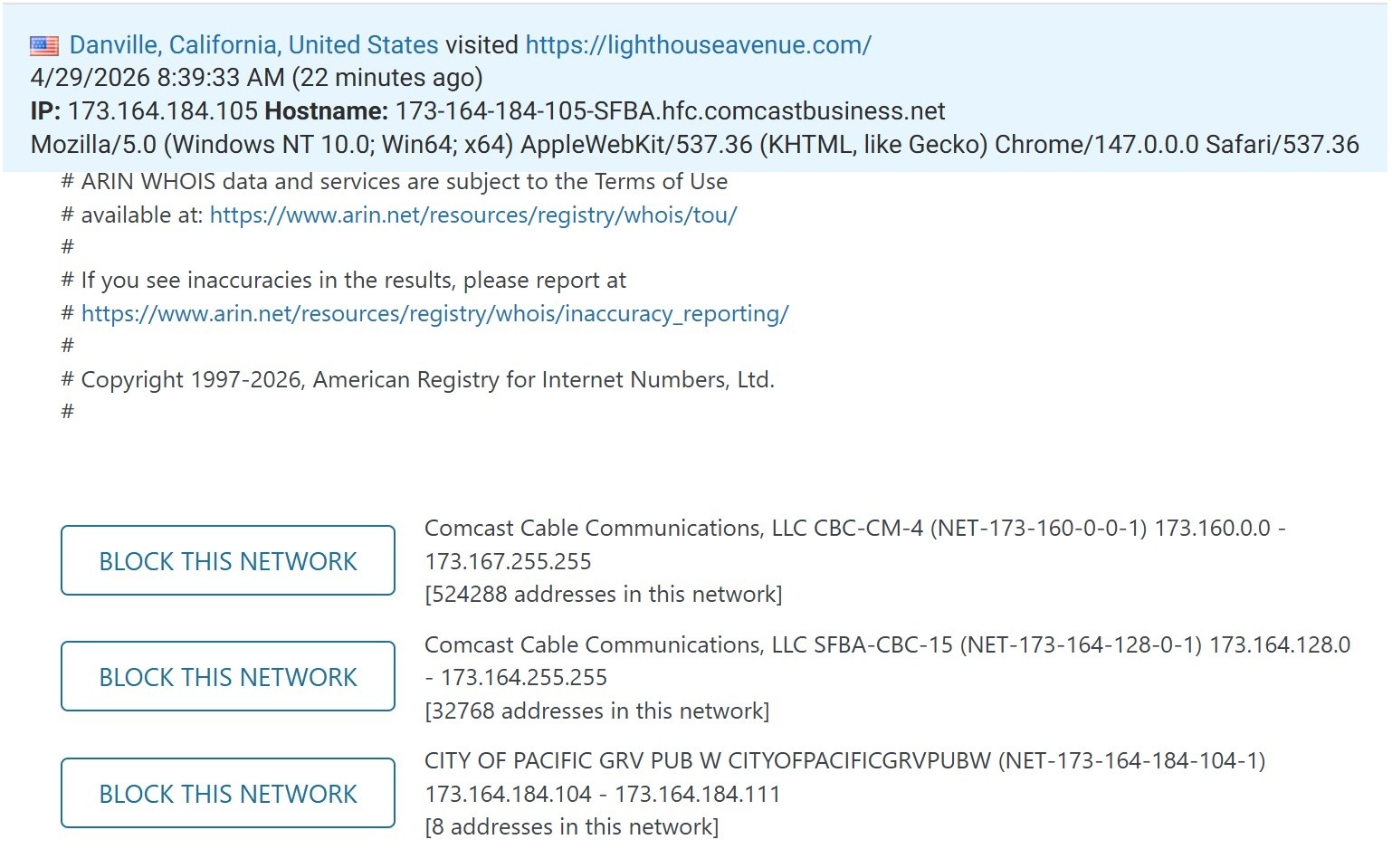Open the lighthouseavenue.com visited URL

tap(698, 45)
